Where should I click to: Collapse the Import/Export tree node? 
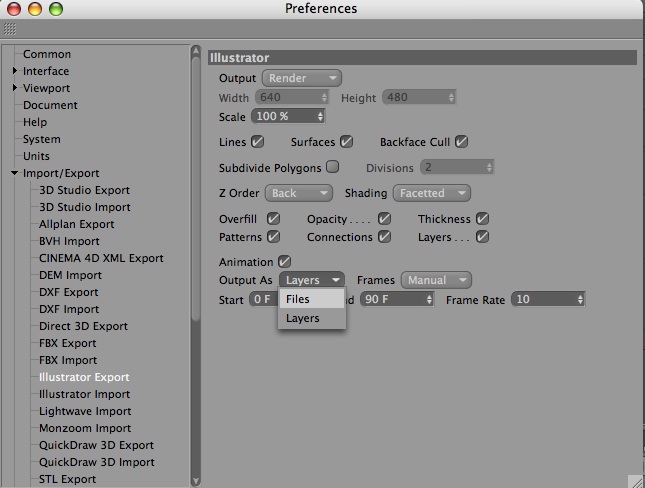pyautogui.click(x=15, y=173)
